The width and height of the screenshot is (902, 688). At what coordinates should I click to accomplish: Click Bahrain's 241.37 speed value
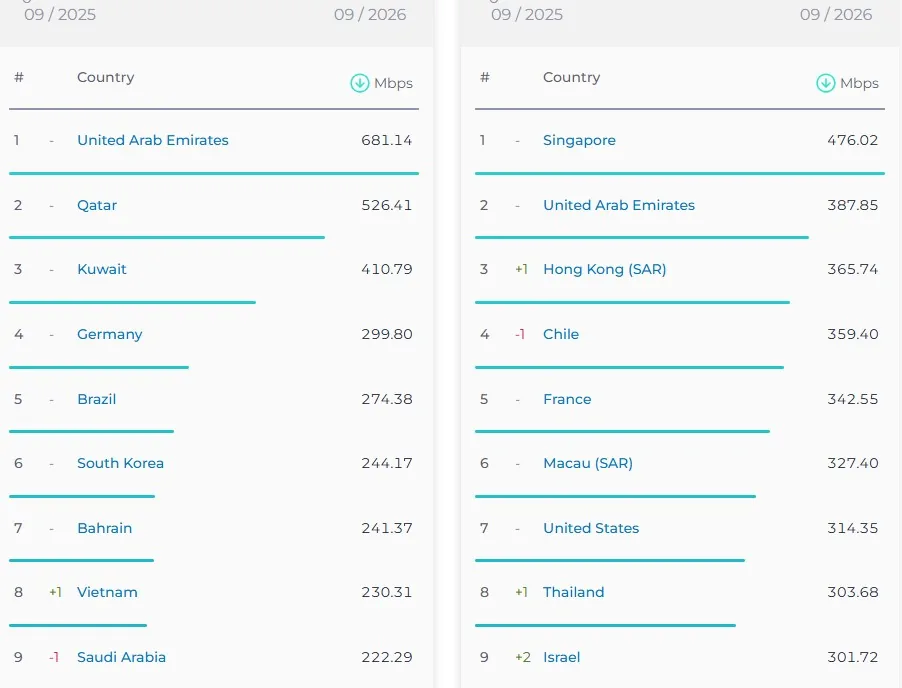click(x=387, y=528)
